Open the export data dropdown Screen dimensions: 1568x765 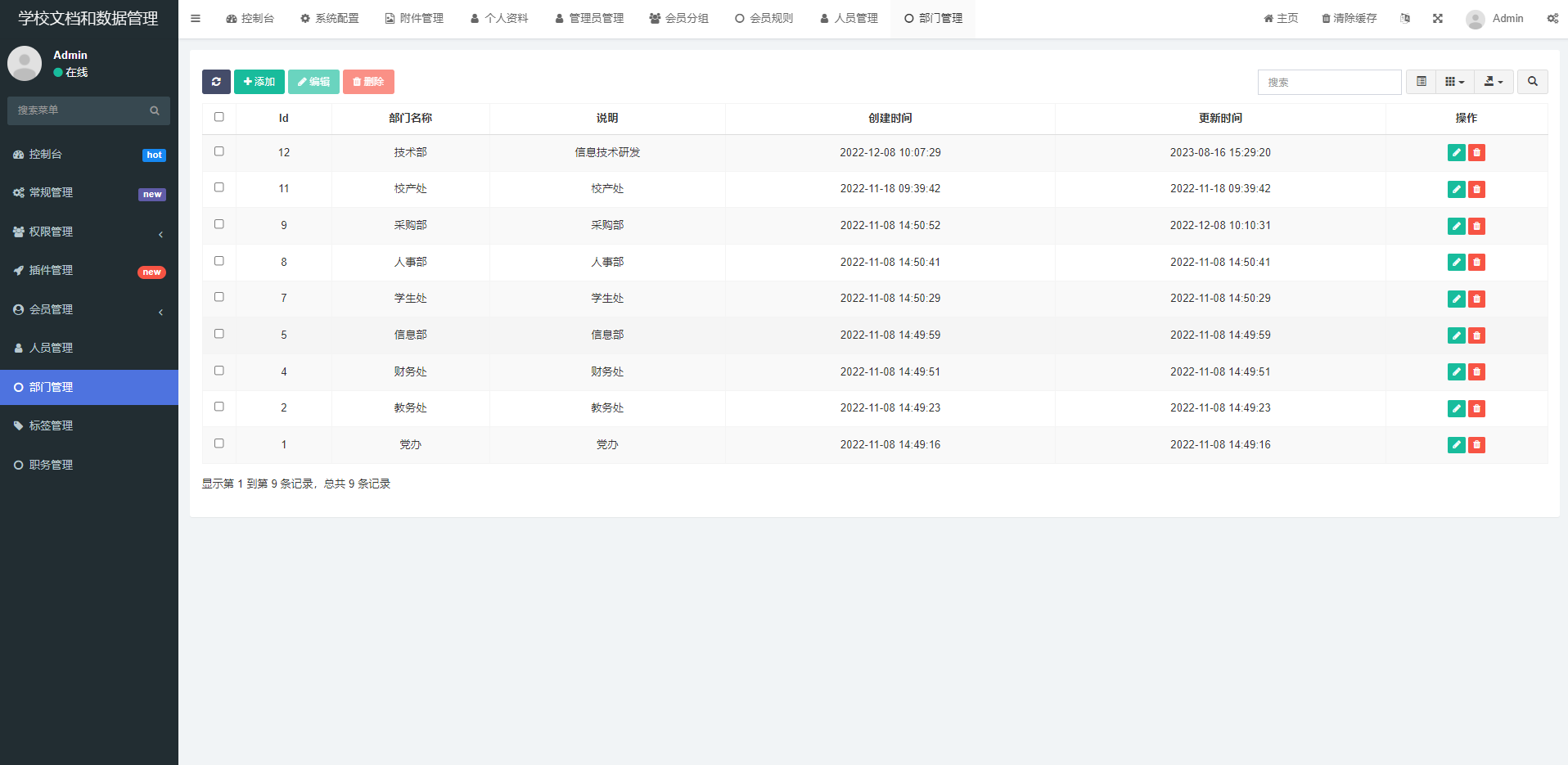1494,82
